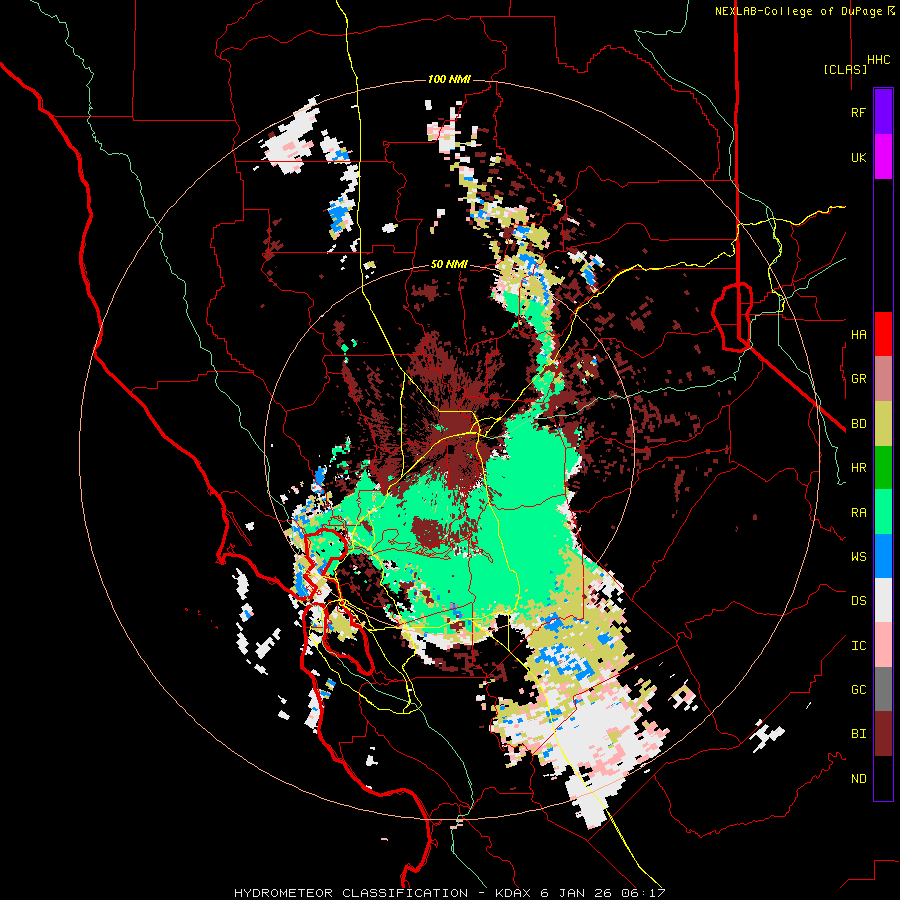Click the GC gray legend swatch
The image size is (900, 900).
click(883, 689)
